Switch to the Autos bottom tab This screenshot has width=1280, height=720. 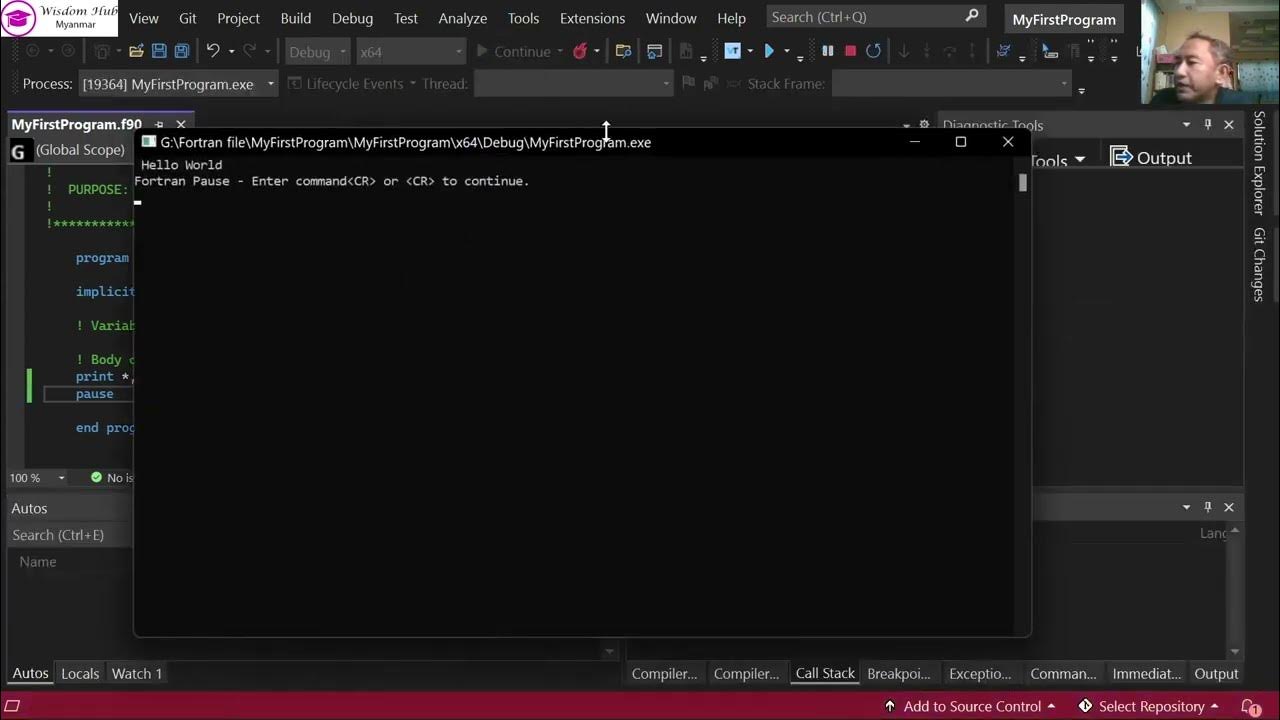(x=30, y=673)
